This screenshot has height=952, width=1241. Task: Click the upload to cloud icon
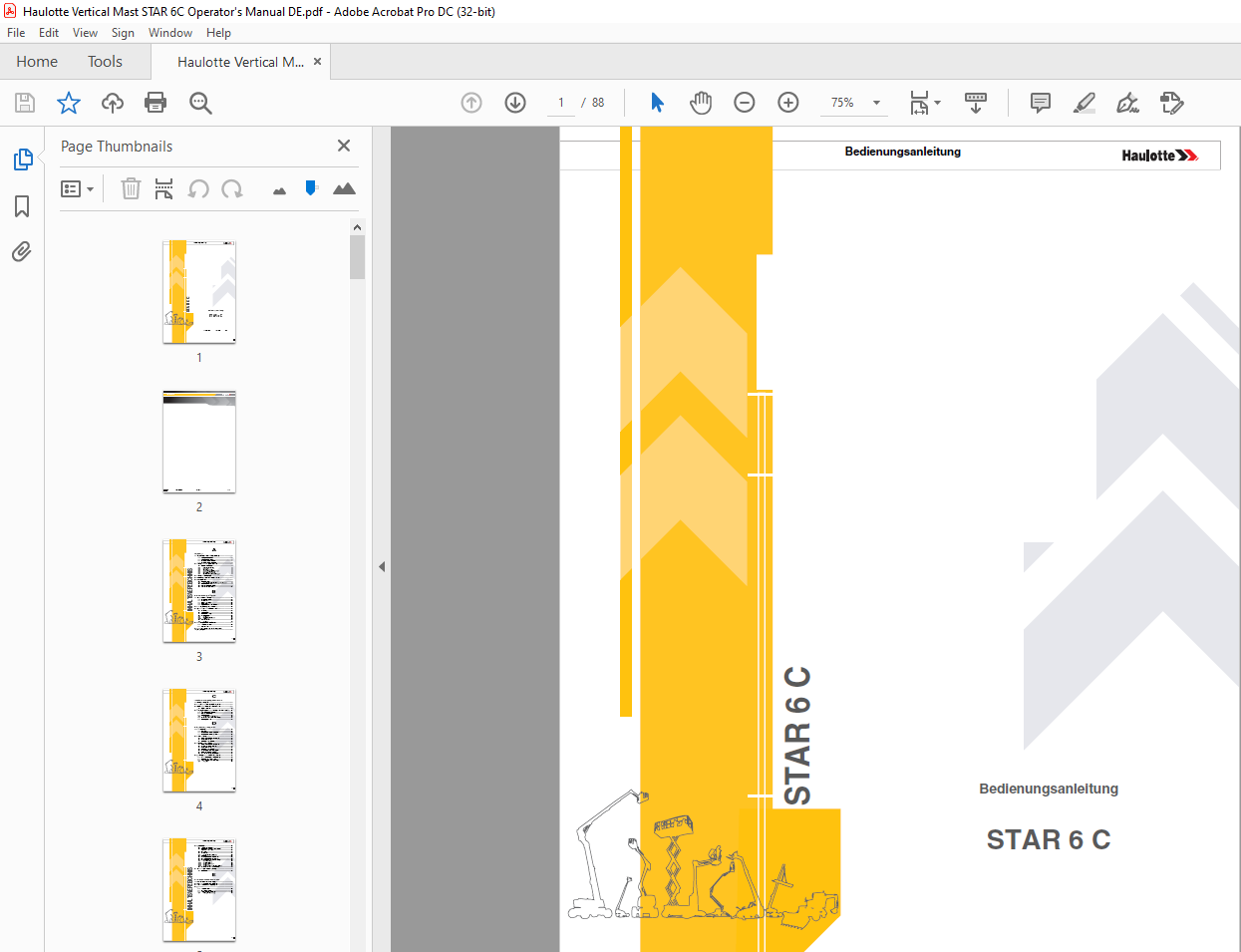pos(113,103)
